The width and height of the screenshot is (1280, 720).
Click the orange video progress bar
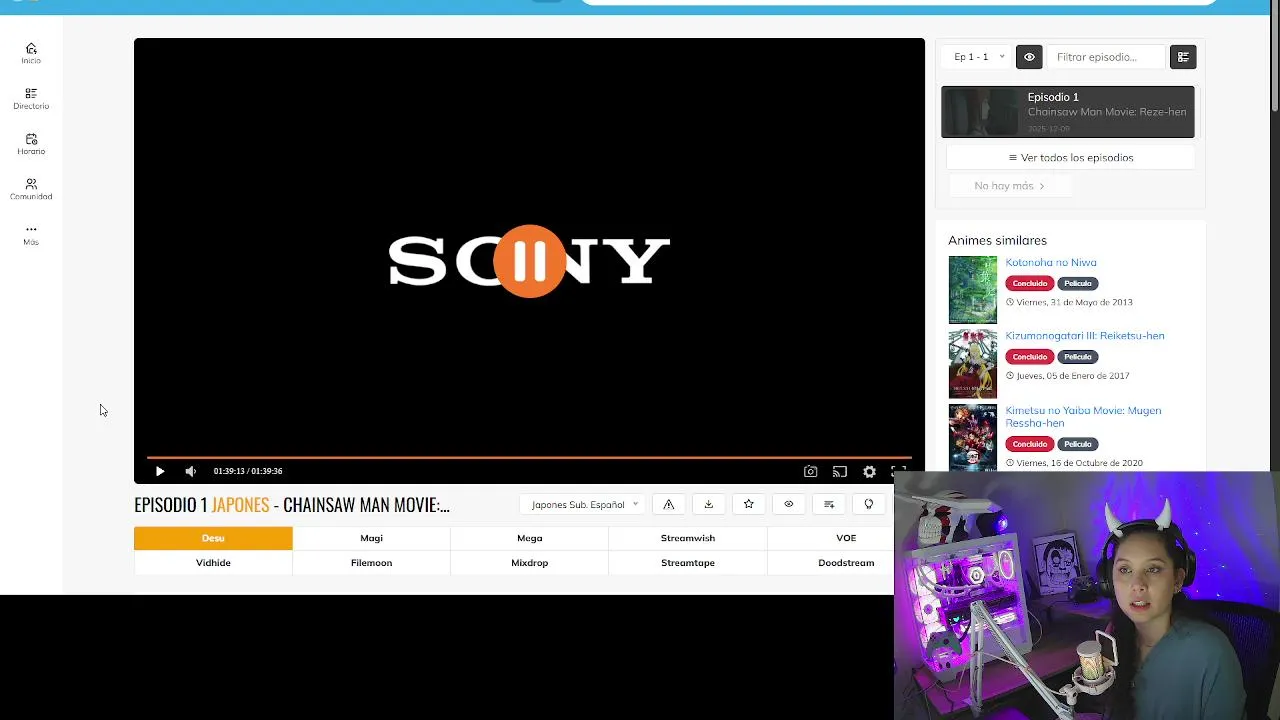coord(529,457)
